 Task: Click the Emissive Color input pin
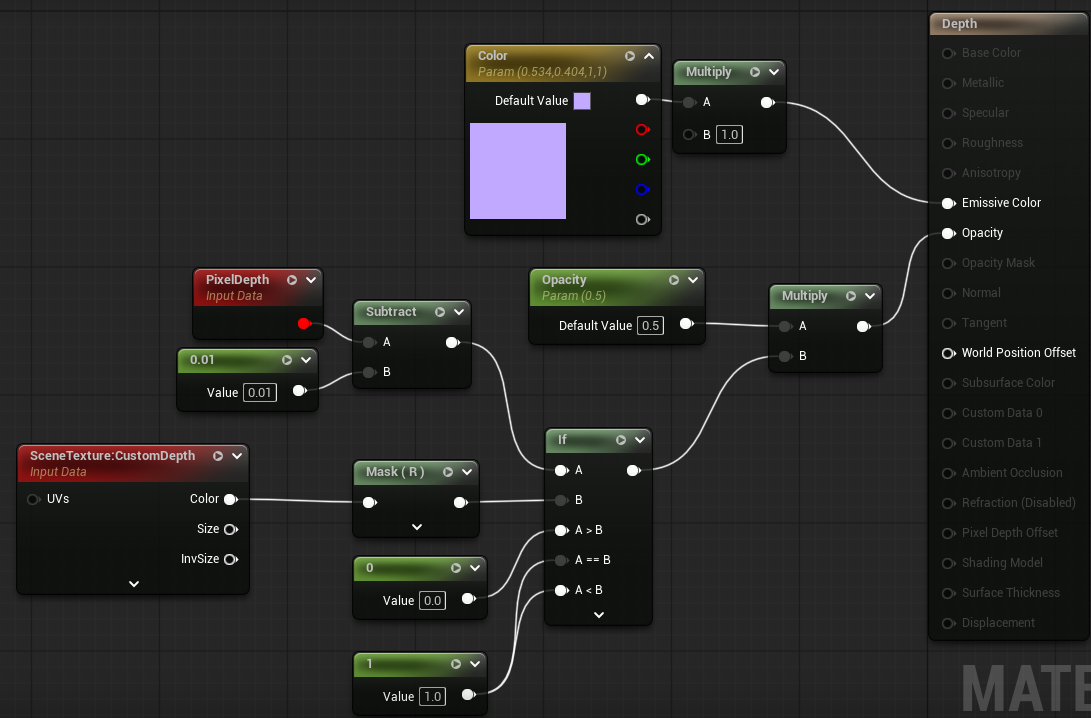[948, 203]
